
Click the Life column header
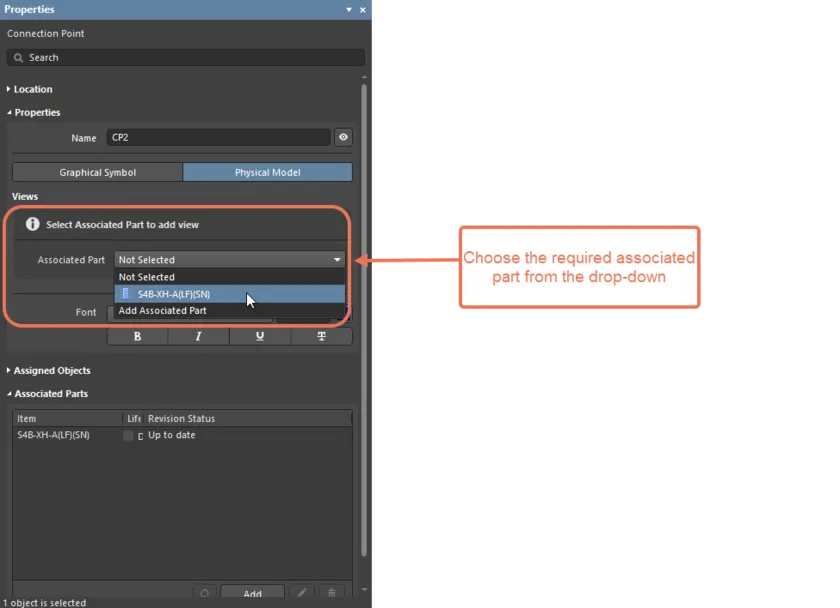click(133, 418)
